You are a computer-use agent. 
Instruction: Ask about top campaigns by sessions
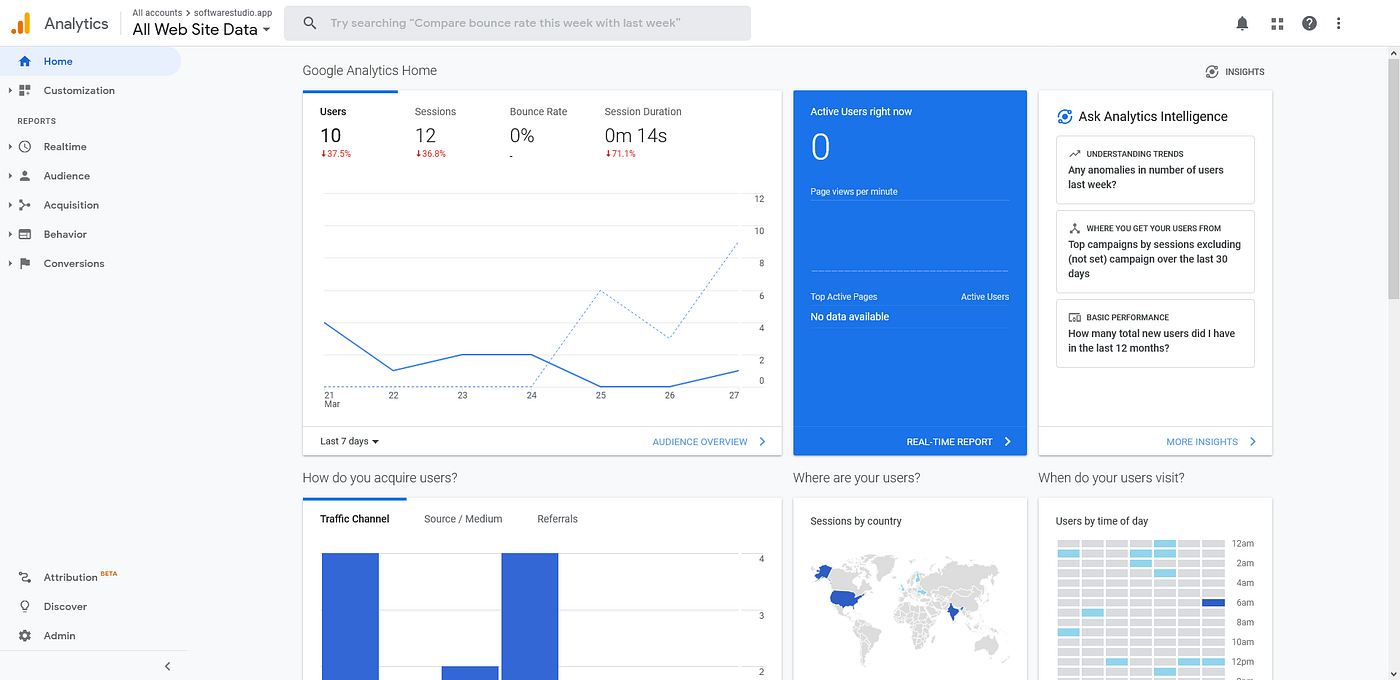1155,251
